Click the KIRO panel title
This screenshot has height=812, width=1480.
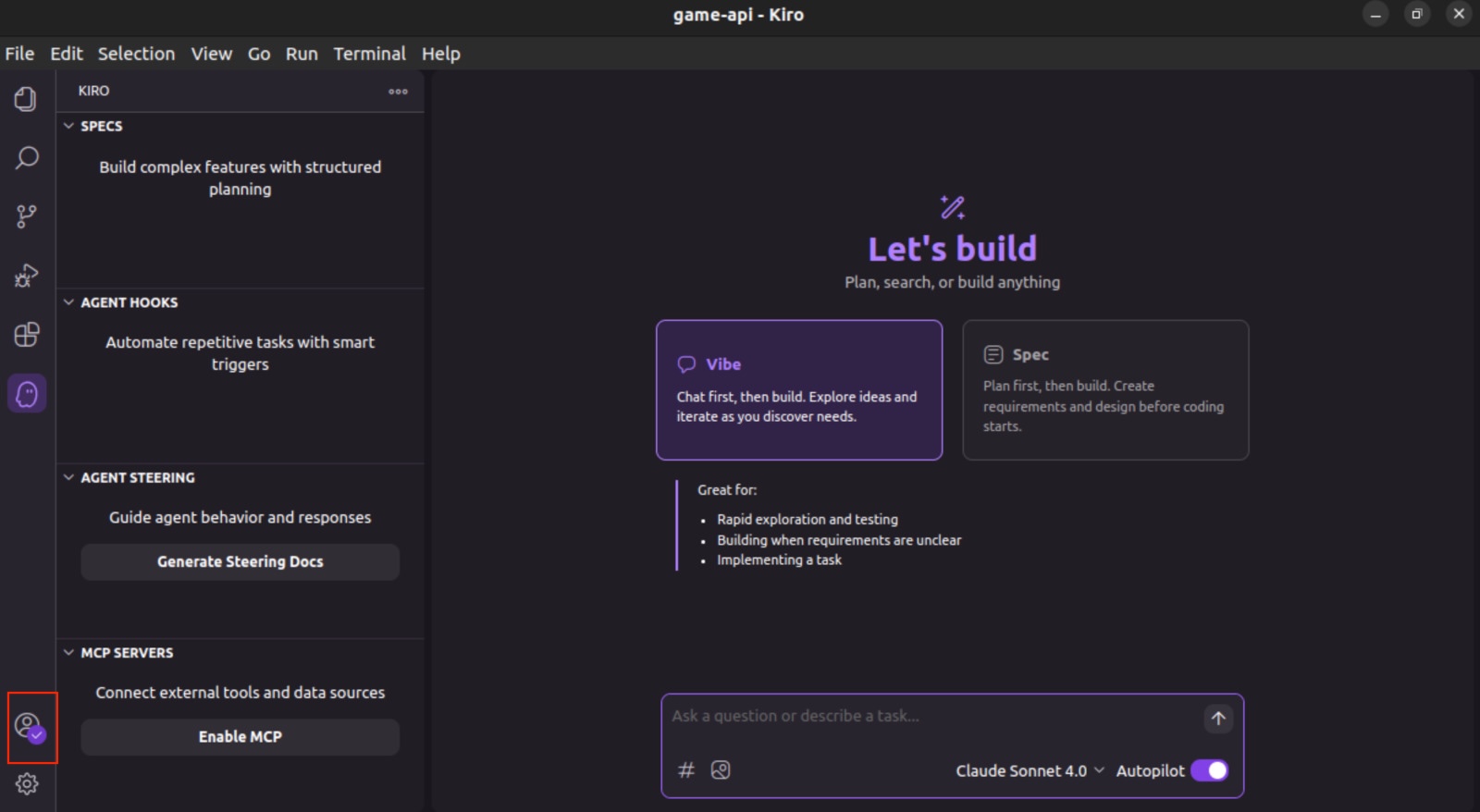93,91
